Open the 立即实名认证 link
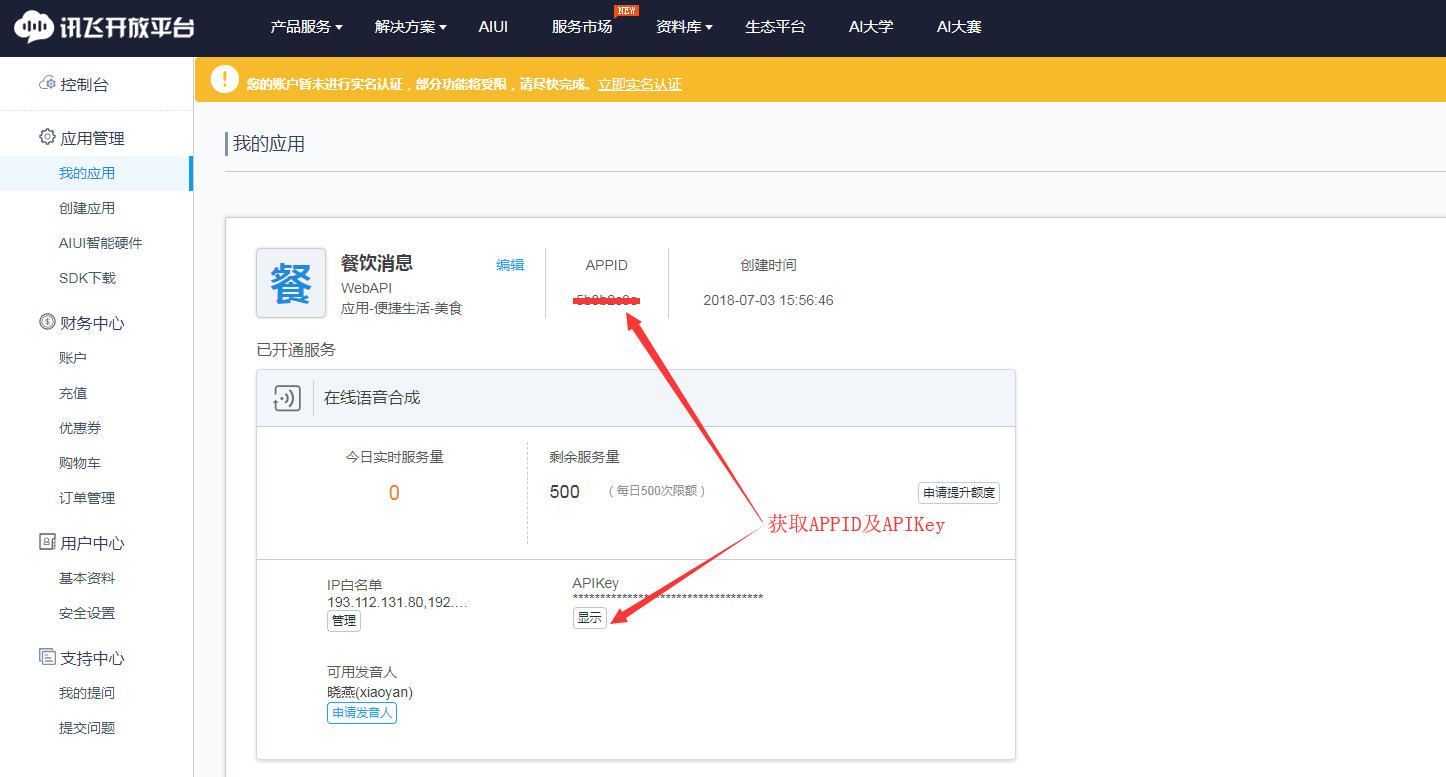 click(640, 85)
